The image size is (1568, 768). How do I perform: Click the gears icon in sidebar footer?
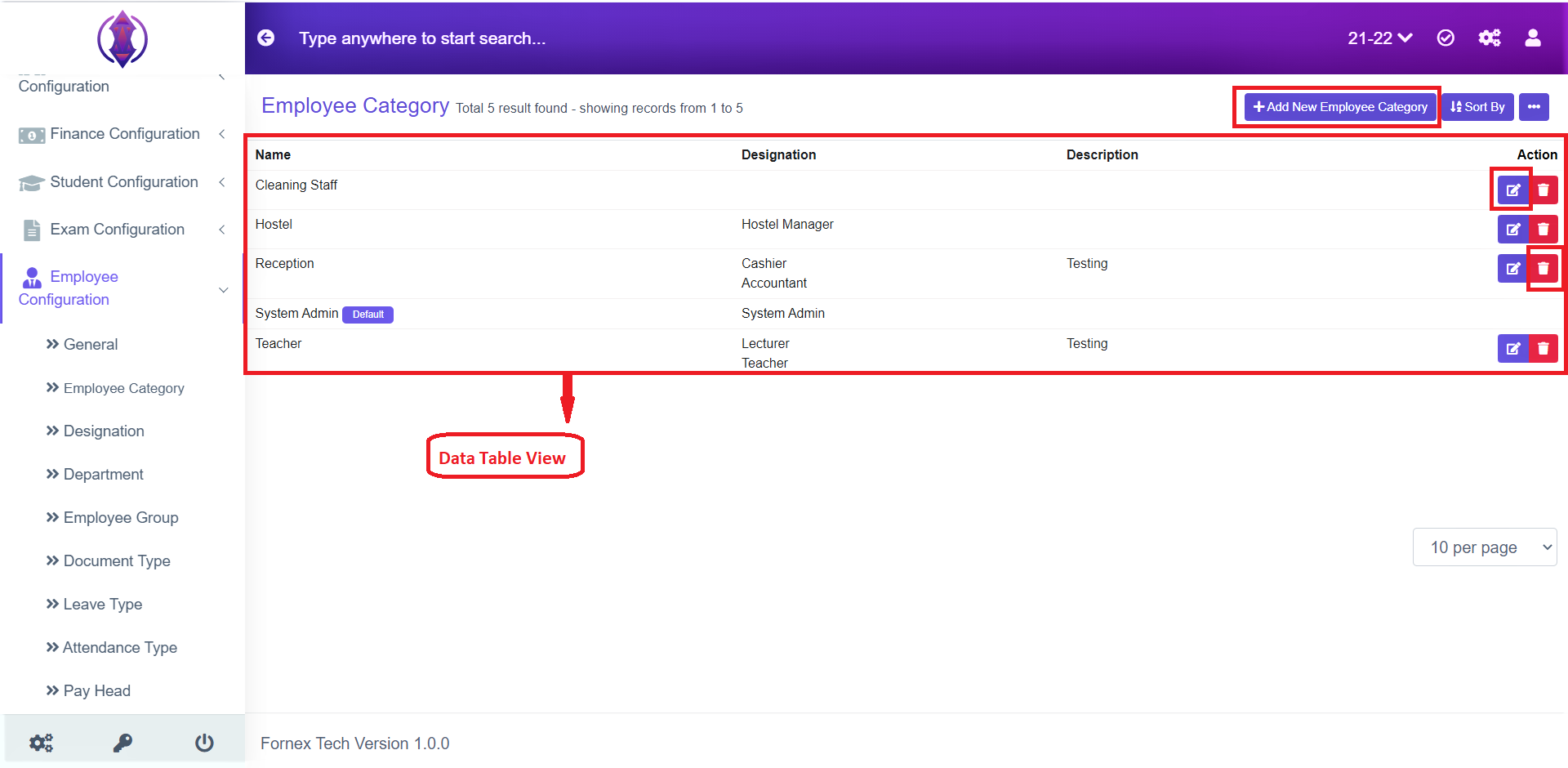click(x=41, y=743)
